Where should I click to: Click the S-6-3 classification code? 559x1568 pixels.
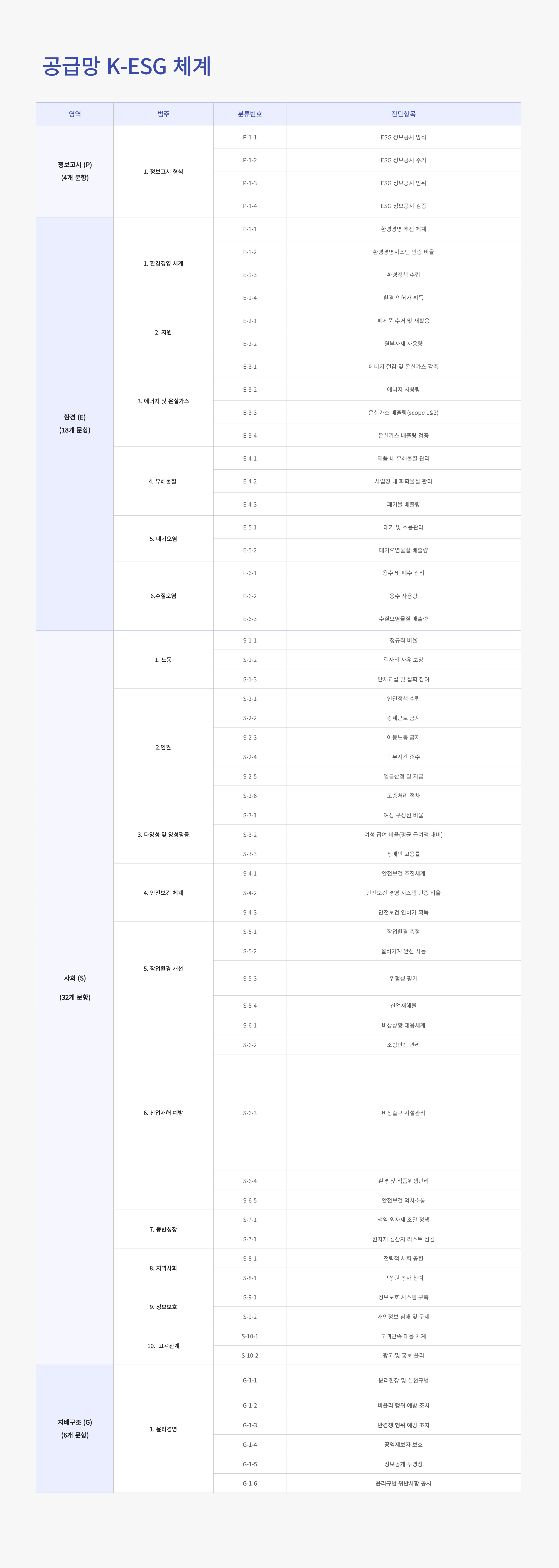(249, 1113)
